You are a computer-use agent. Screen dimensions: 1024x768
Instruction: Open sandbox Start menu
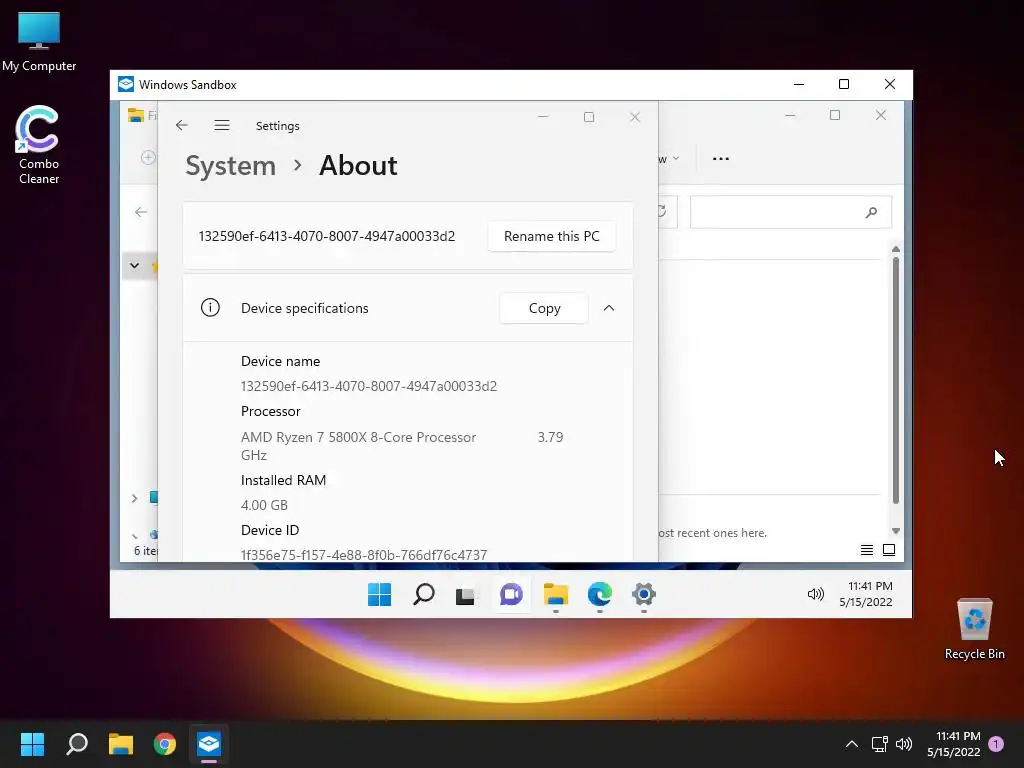pyautogui.click(x=379, y=594)
